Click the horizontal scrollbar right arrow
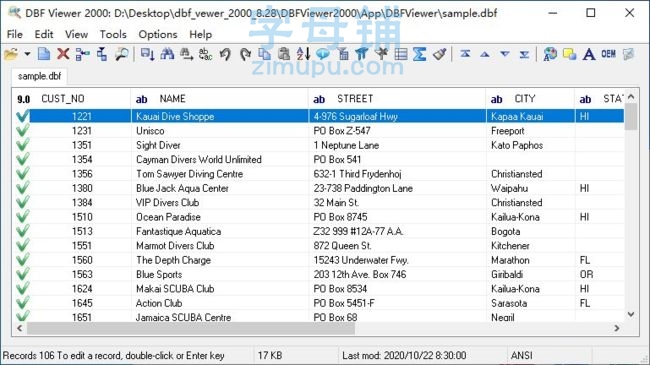 click(x=617, y=328)
